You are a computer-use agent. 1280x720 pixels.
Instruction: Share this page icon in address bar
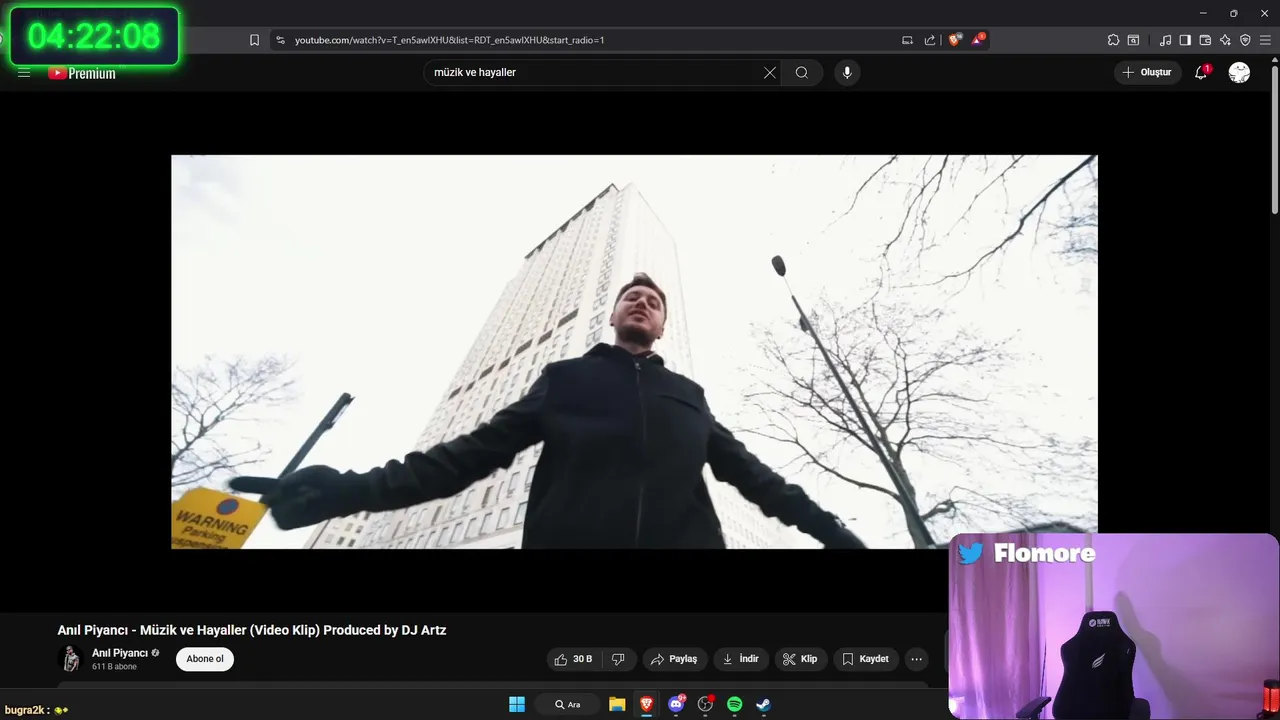(930, 40)
